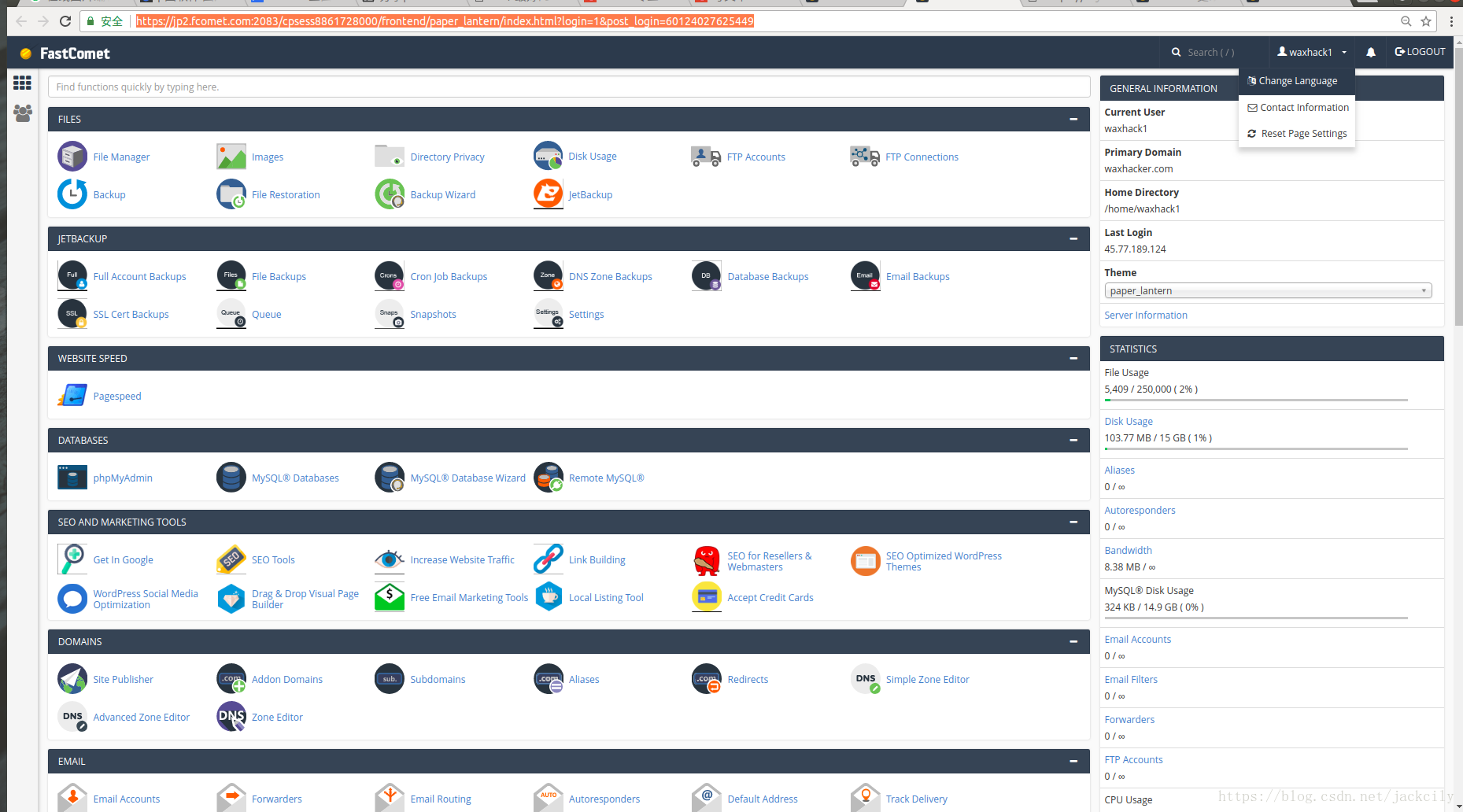The width and height of the screenshot is (1463, 812).
Task: Open the Accept Credit Cards icon
Action: 707,597
